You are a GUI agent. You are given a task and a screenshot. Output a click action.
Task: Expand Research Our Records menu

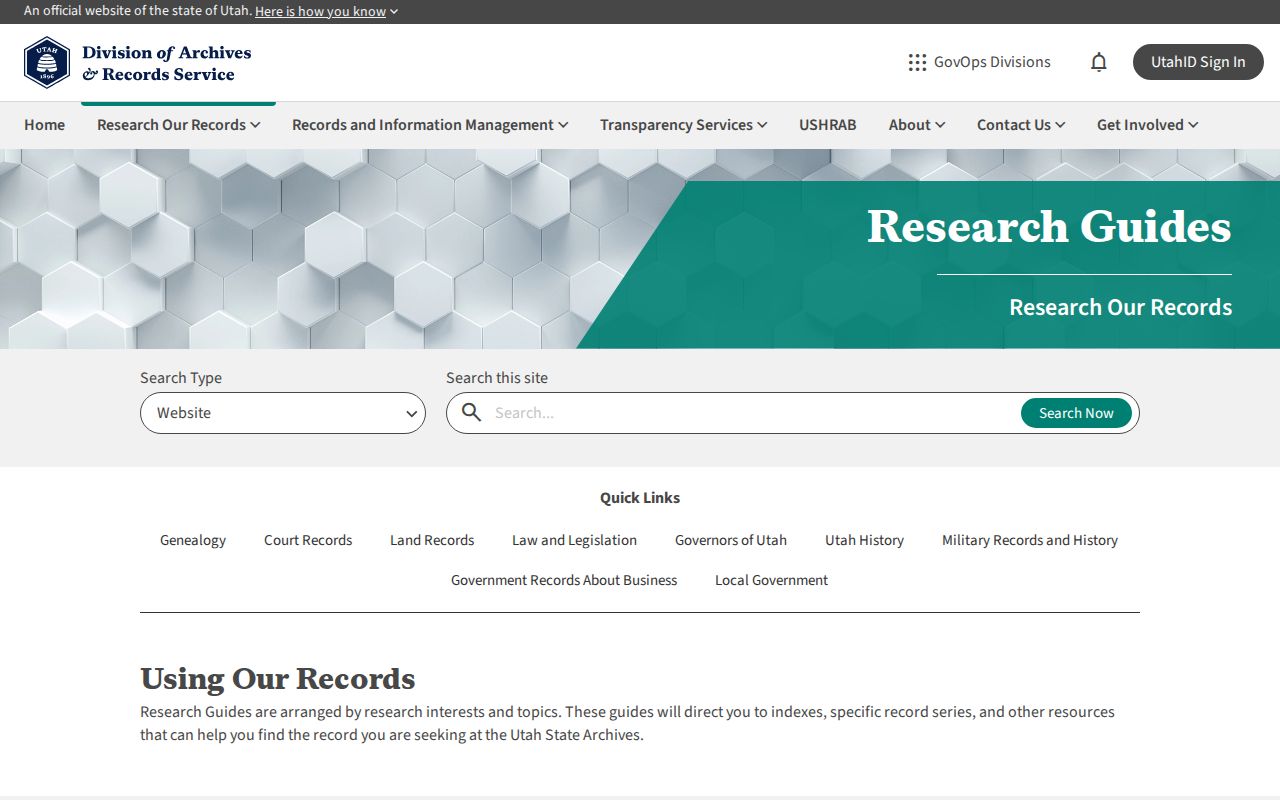click(x=178, y=125)
